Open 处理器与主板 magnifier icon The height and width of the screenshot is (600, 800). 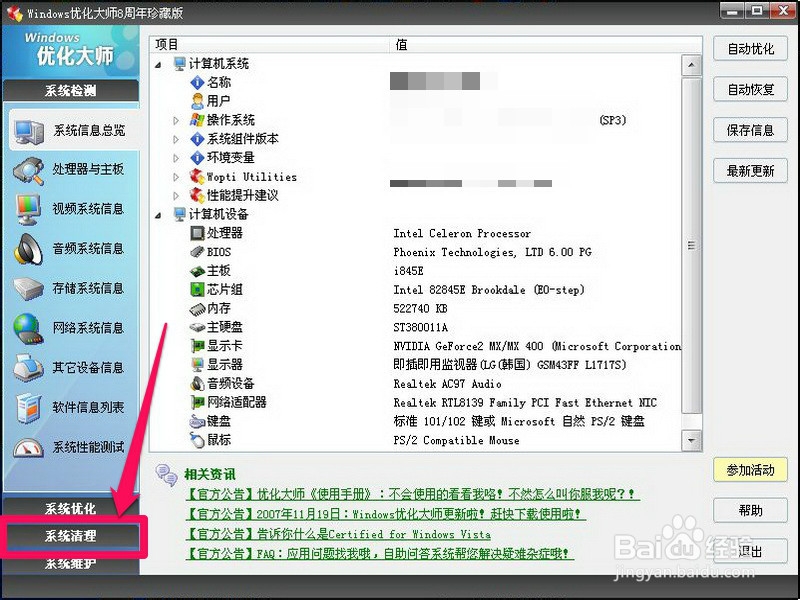point(29,170)
